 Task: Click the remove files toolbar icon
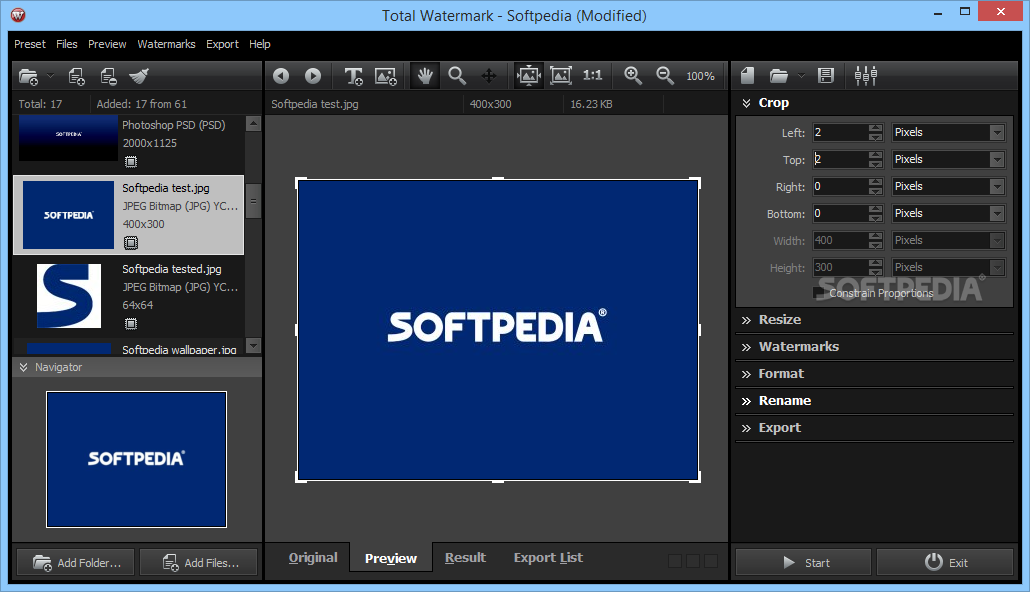click(108, 76)
